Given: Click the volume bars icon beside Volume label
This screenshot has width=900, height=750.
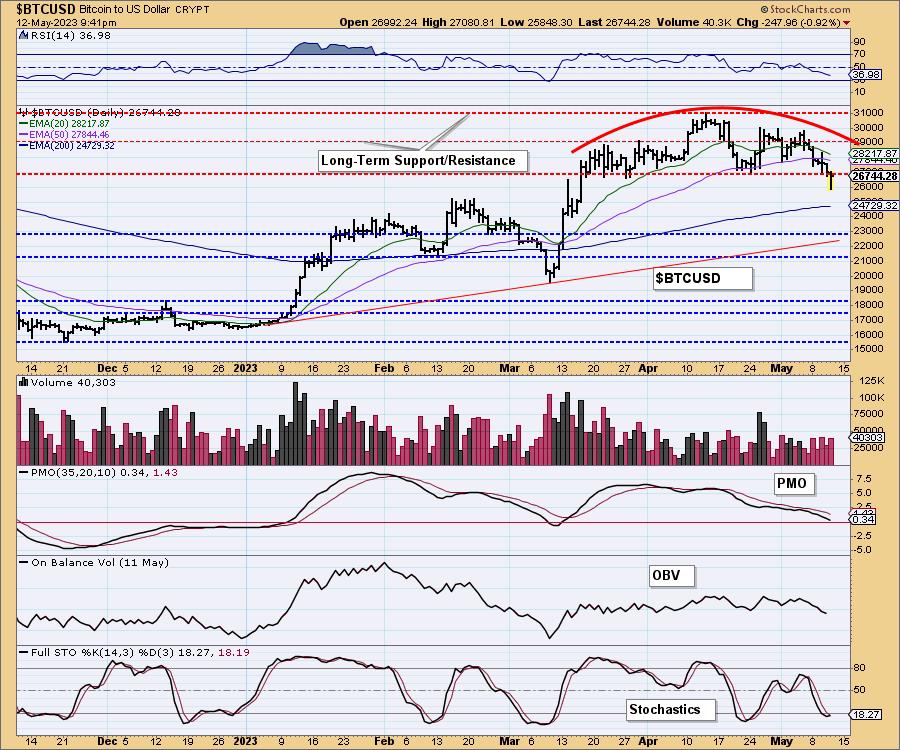Looking at the screenshot, I should pos(24,382).
